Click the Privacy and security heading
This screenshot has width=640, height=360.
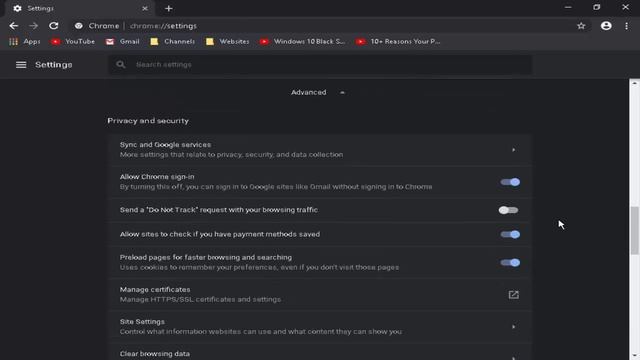click(148, 121)
